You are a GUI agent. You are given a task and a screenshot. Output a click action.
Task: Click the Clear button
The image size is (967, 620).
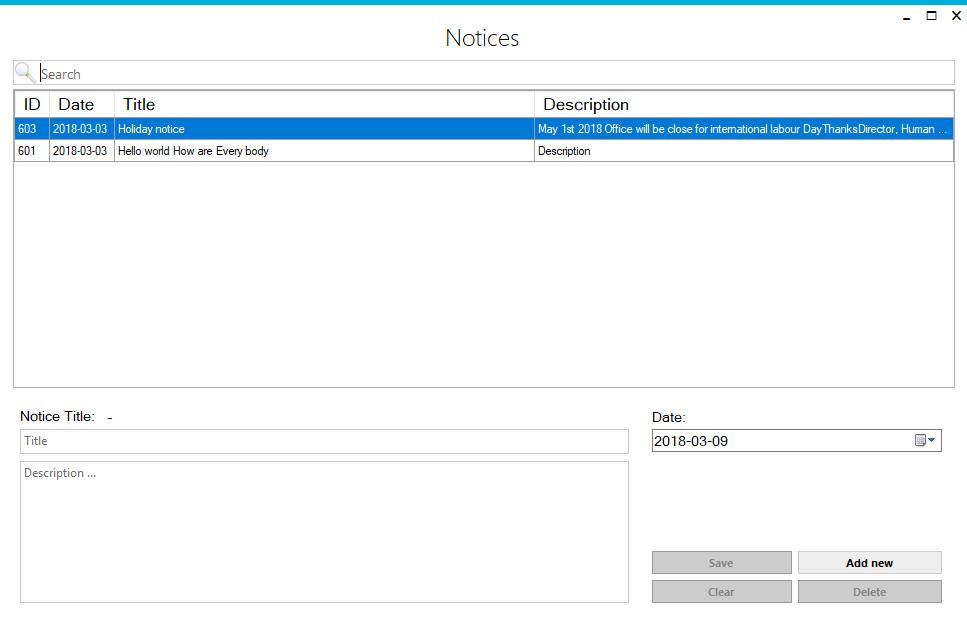click(722, 592)
